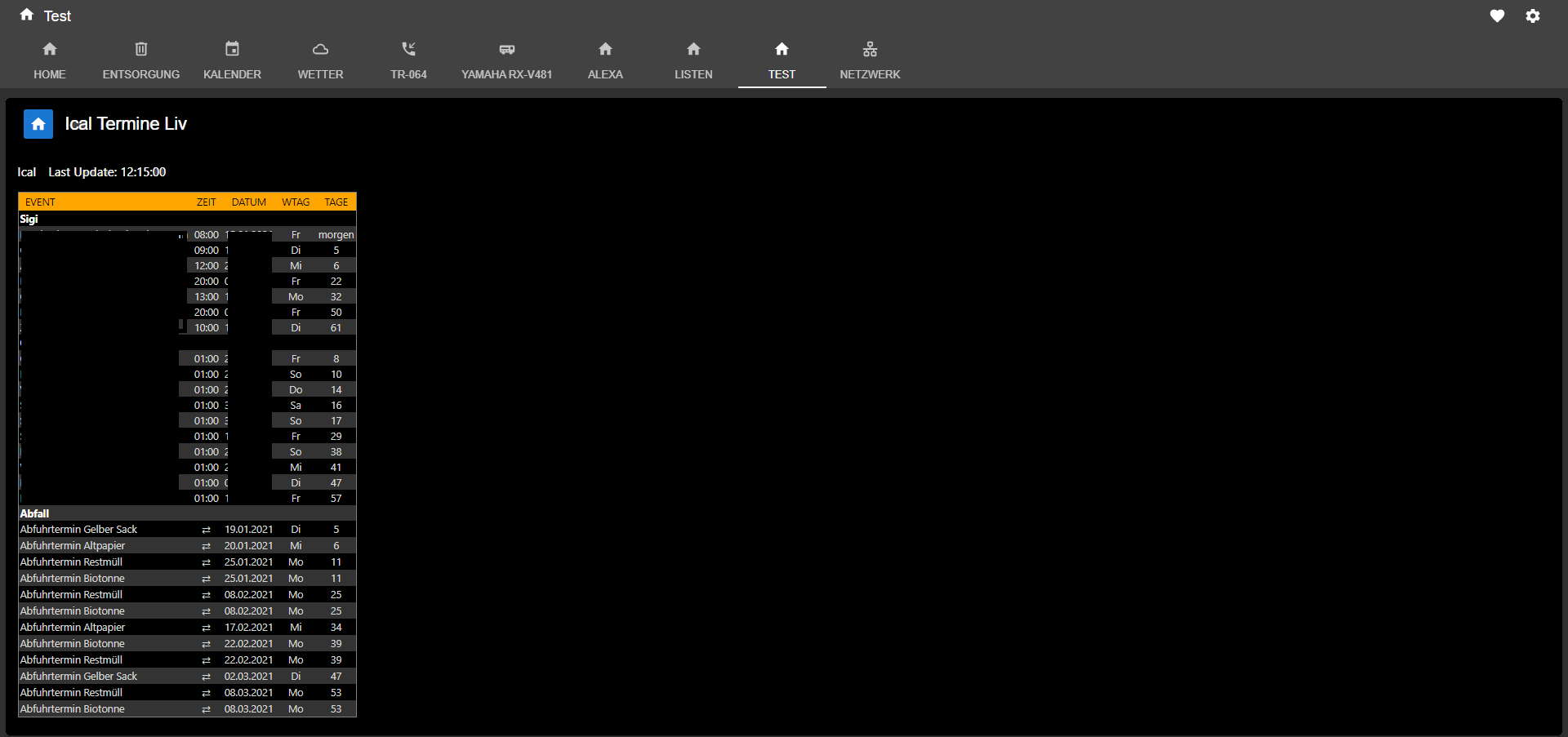
Task: Click Abfuhrtermin Restmüll on 22.02.2021
Action: [x=71, y=660]
